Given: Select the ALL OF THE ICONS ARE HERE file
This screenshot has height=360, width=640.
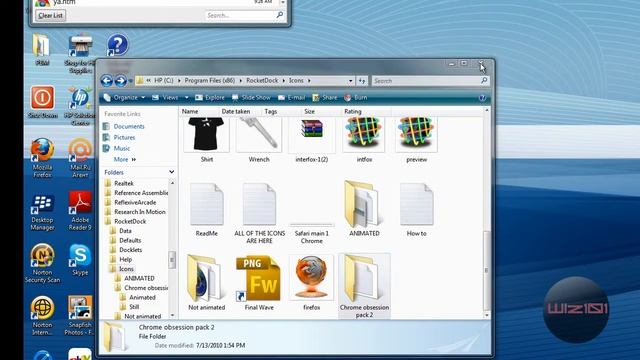Looking at the screenshot, I should tap(259, 213).
